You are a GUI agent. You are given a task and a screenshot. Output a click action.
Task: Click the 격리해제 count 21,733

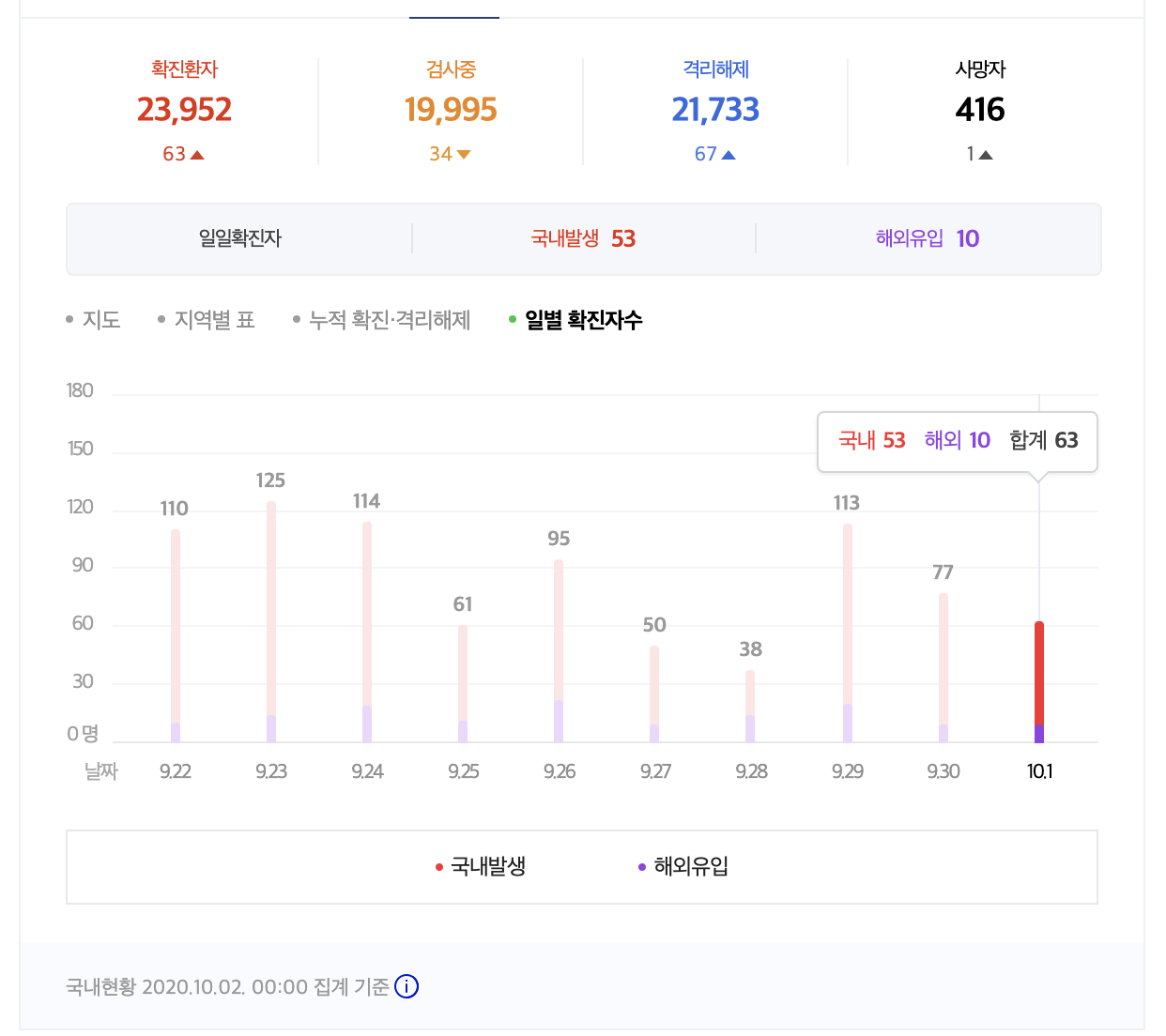coord(715,110)
